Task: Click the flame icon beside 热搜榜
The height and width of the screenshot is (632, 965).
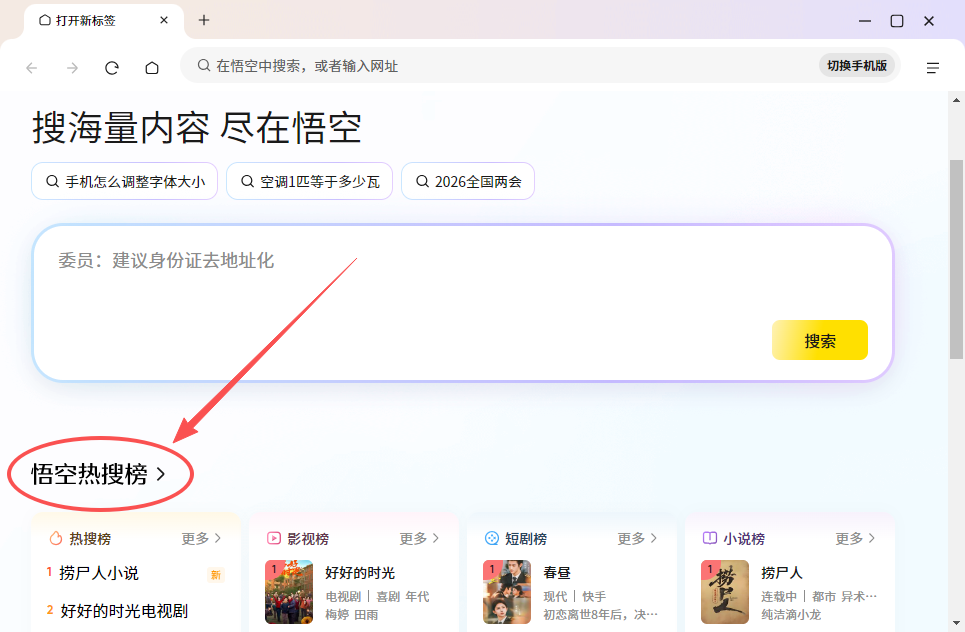Action: (x=56, y=538)
